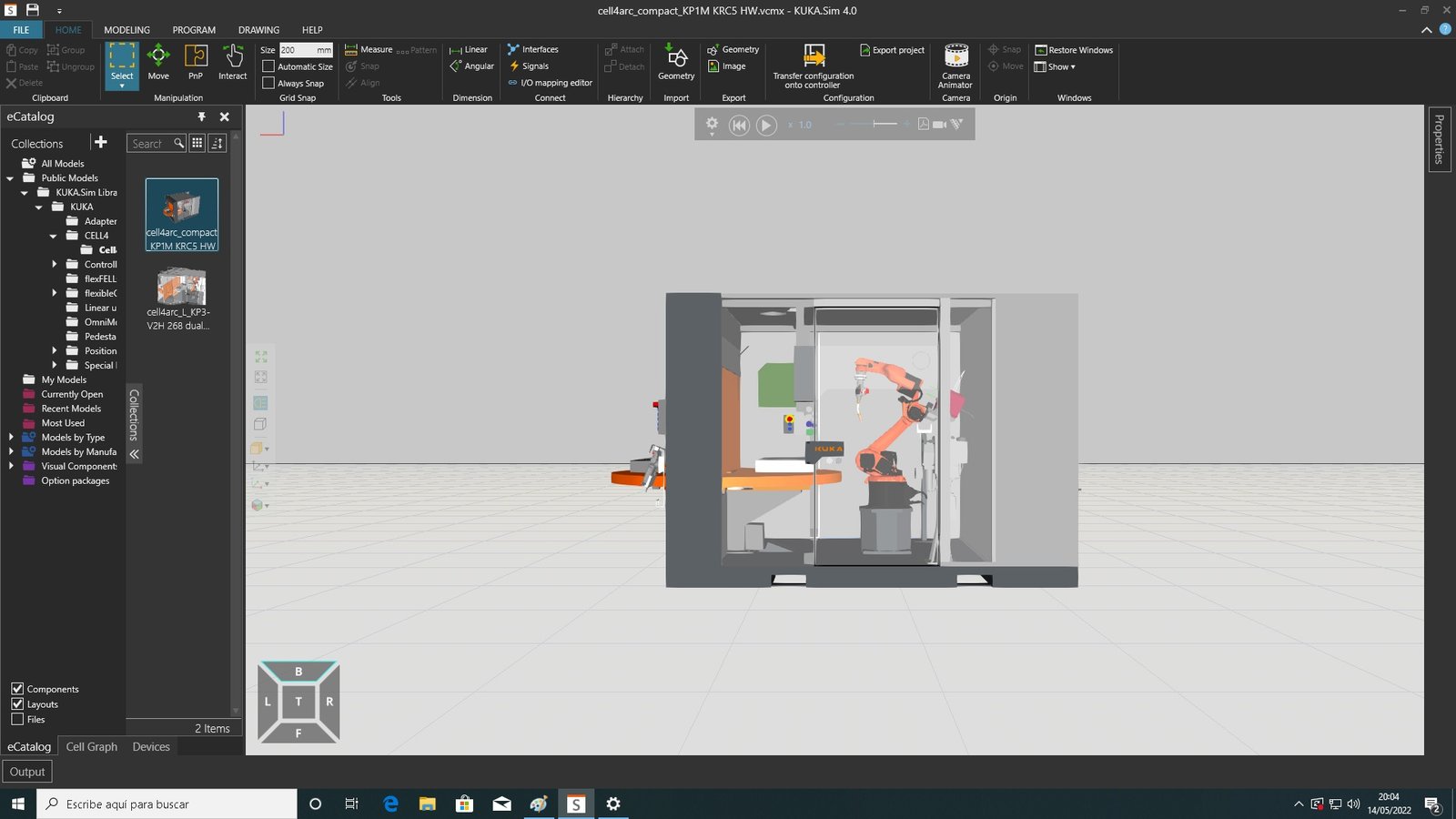Play the simulation
The width and height of the screenshot is (1456, 819).
(766, 125)
